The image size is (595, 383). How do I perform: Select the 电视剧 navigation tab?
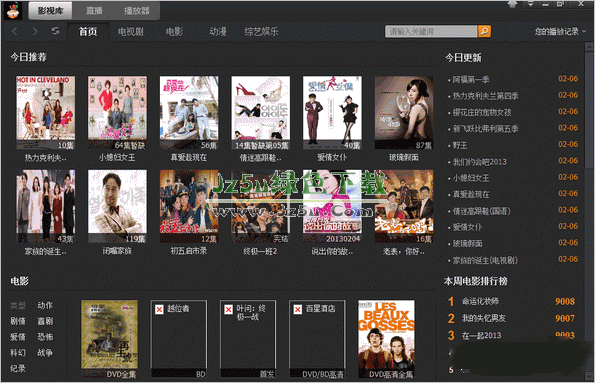[x=131, y=32]
